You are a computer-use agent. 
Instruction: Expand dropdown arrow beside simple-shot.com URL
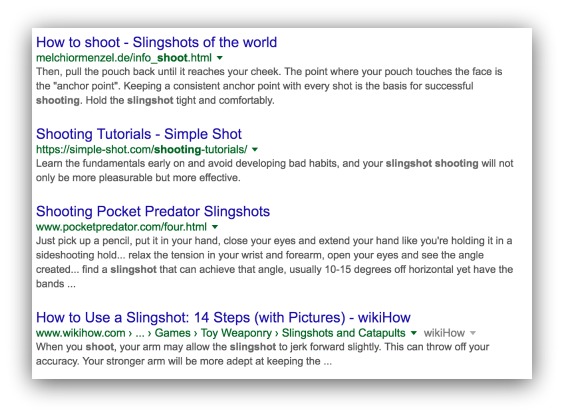pos(255,149)
